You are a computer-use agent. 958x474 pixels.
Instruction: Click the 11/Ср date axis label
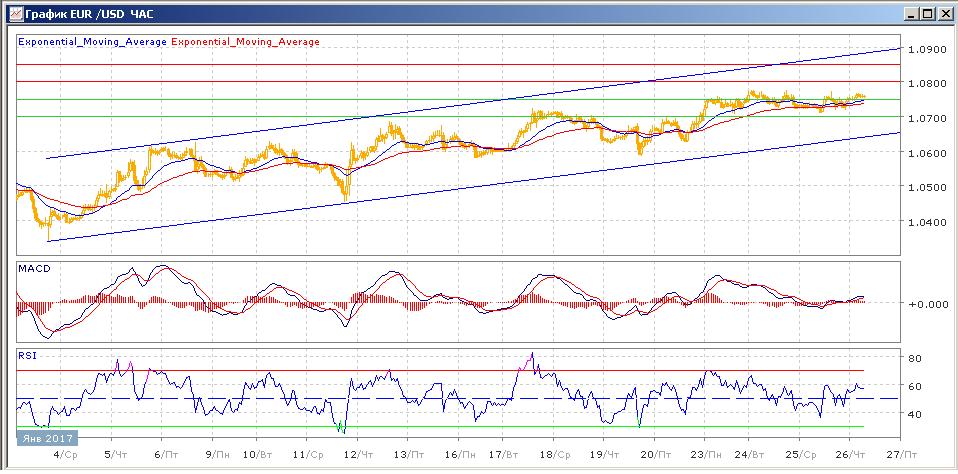pyautogui.click(x=309, y=455)
